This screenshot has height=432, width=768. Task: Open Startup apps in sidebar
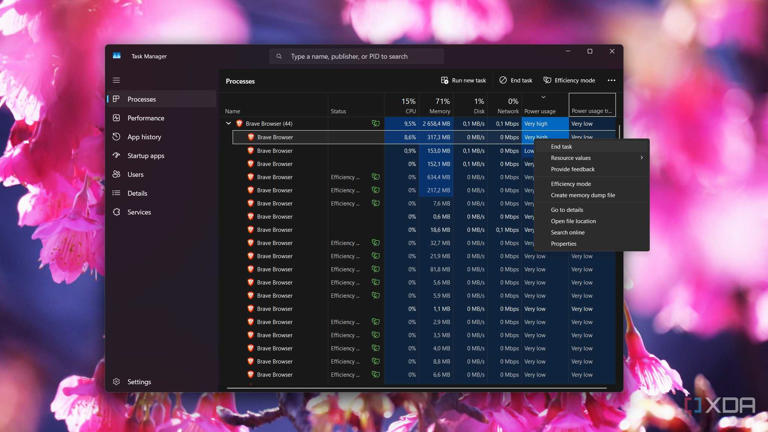[146, 156]
